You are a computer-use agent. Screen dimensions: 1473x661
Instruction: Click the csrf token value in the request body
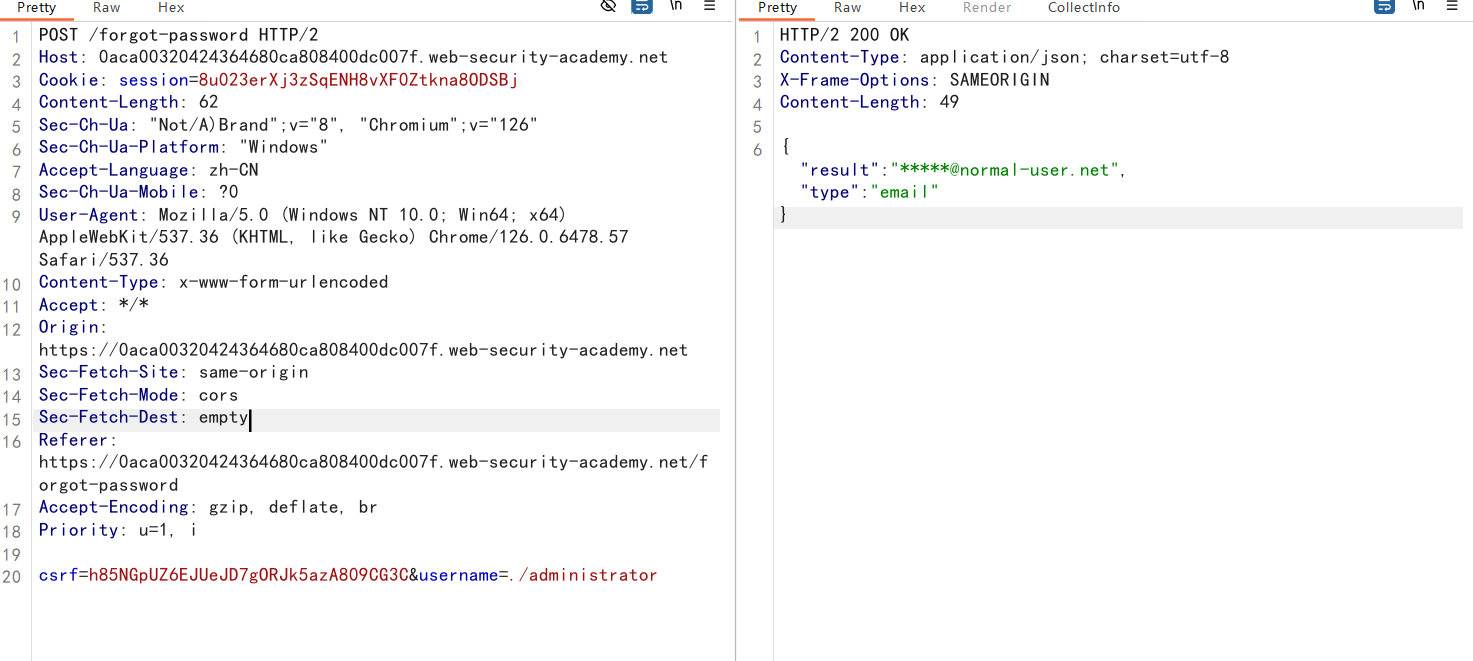[248, 575]
